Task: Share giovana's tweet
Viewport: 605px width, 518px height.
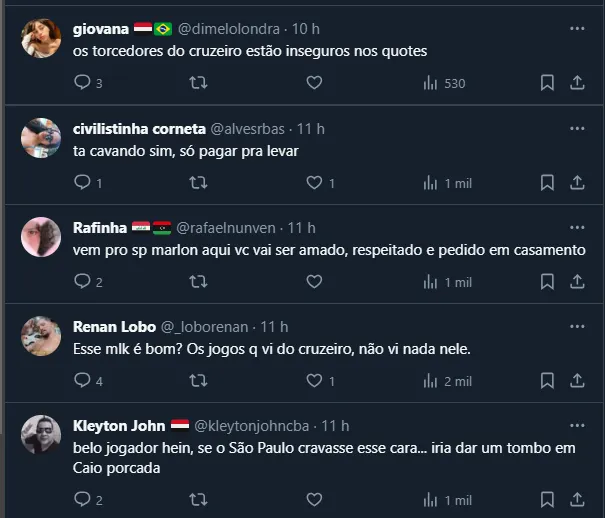Action: coord(577,83)
